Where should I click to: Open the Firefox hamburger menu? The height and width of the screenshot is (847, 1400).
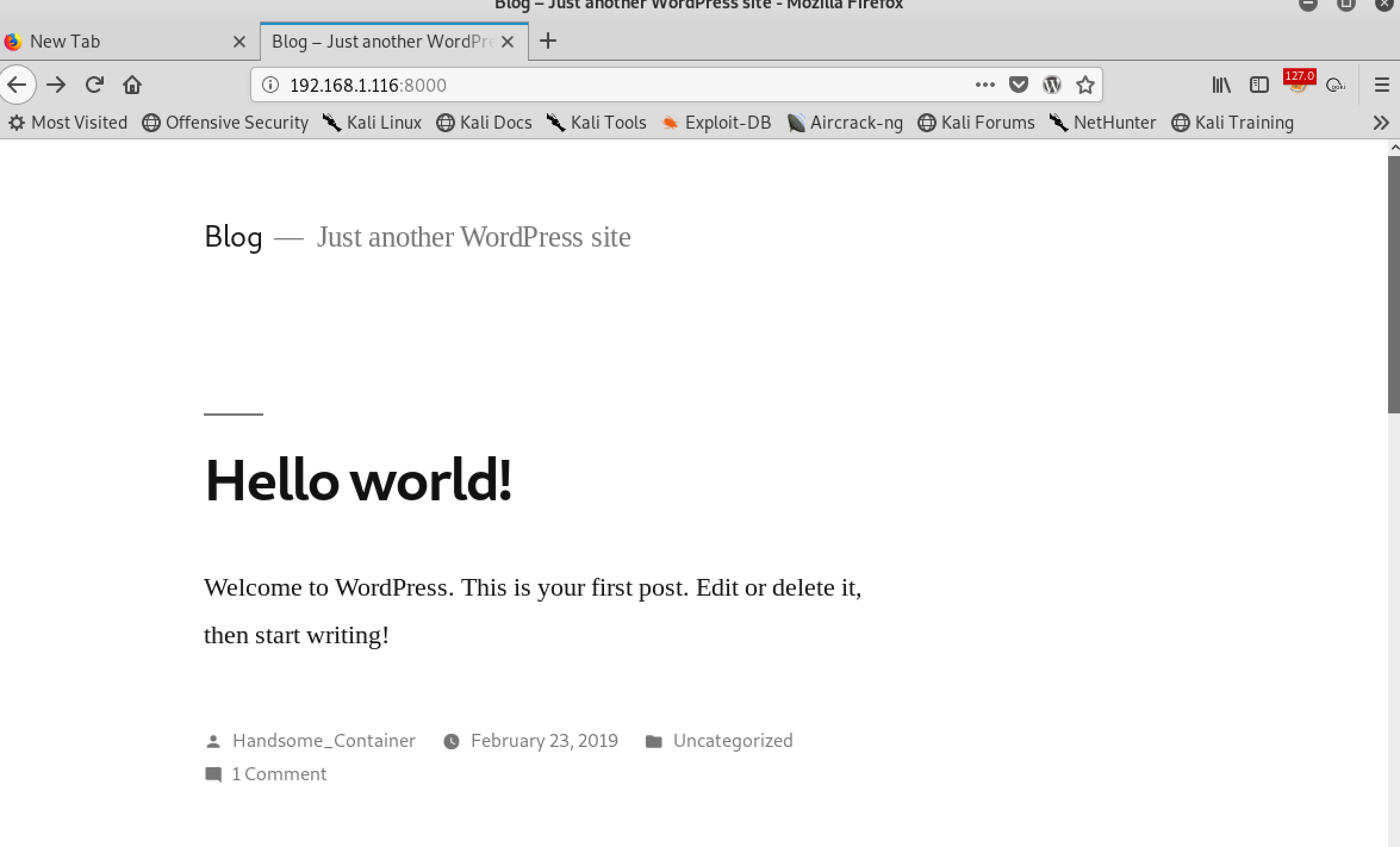pyautogui.click(x=1382, y=85)
